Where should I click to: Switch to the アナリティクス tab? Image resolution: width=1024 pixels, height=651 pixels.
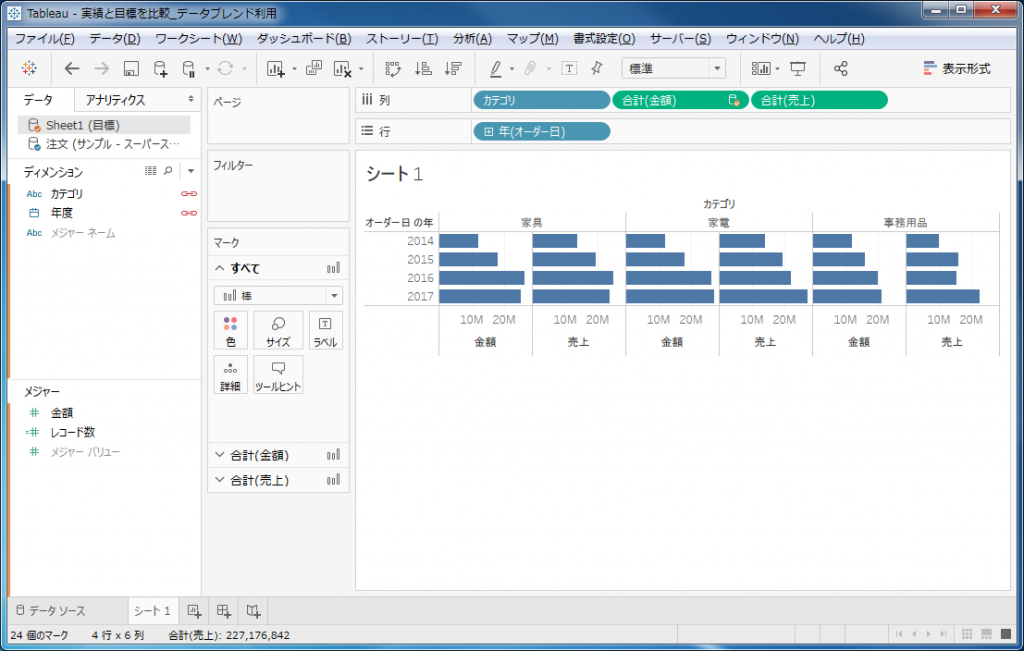[x=115, y=100]
